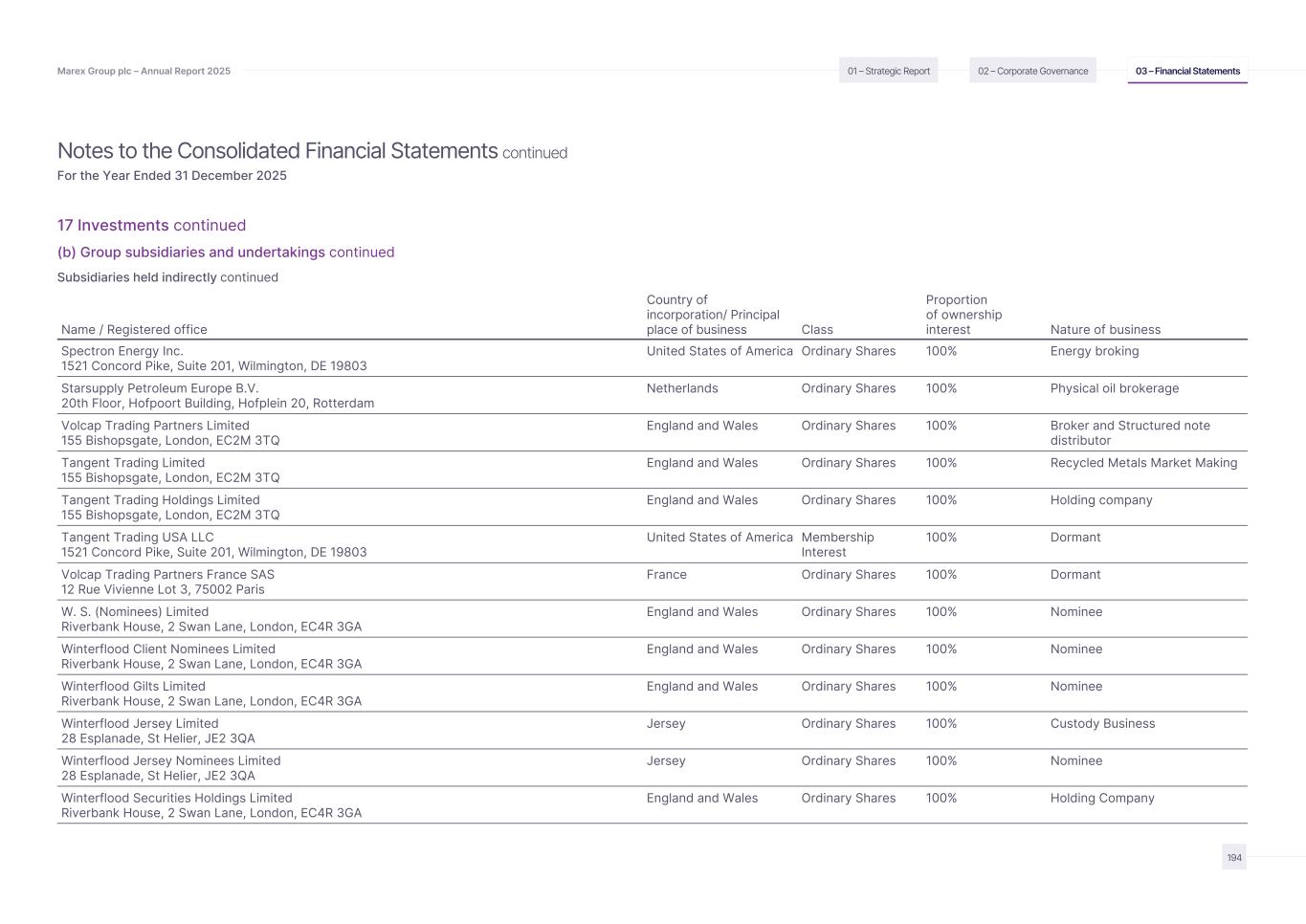Click the Name / Registered office column header
1306x924 pixels.
134,330
